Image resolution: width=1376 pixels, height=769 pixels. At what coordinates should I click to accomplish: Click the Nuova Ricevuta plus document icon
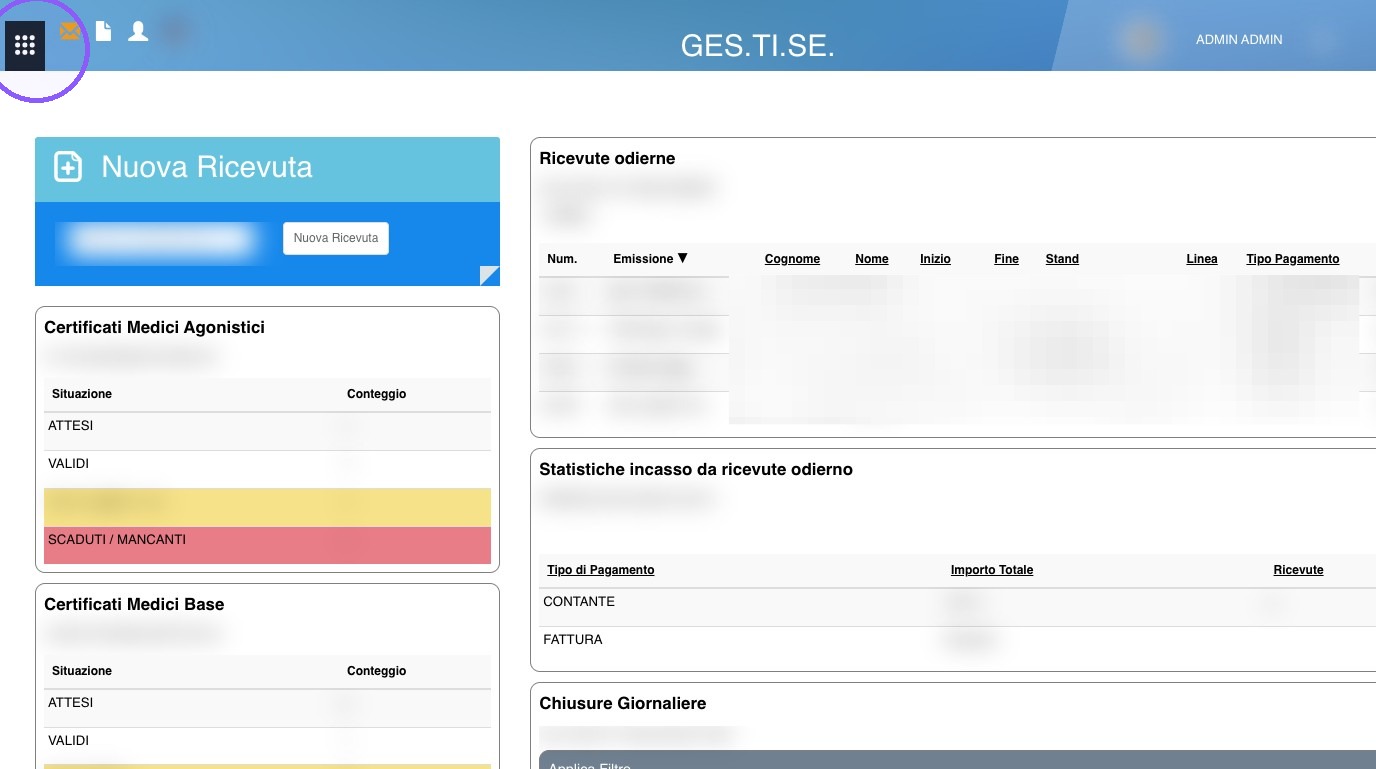click(x=68, y=167)
